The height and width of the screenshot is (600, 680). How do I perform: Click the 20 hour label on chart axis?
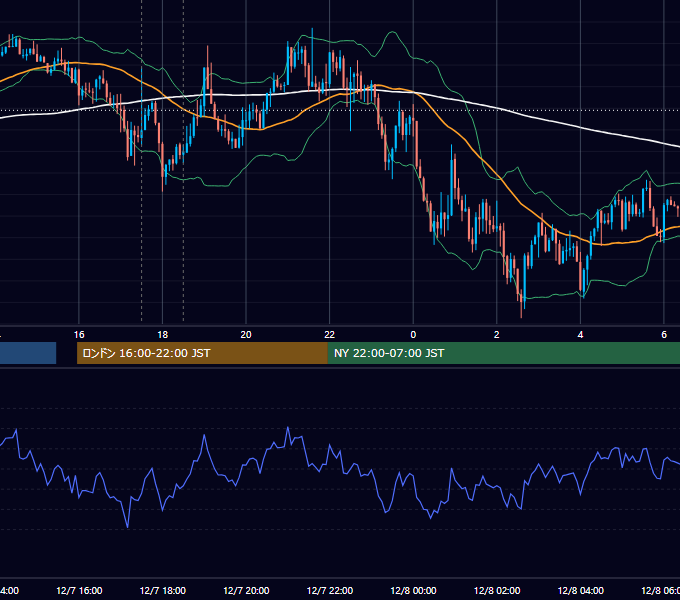[246, 335]
